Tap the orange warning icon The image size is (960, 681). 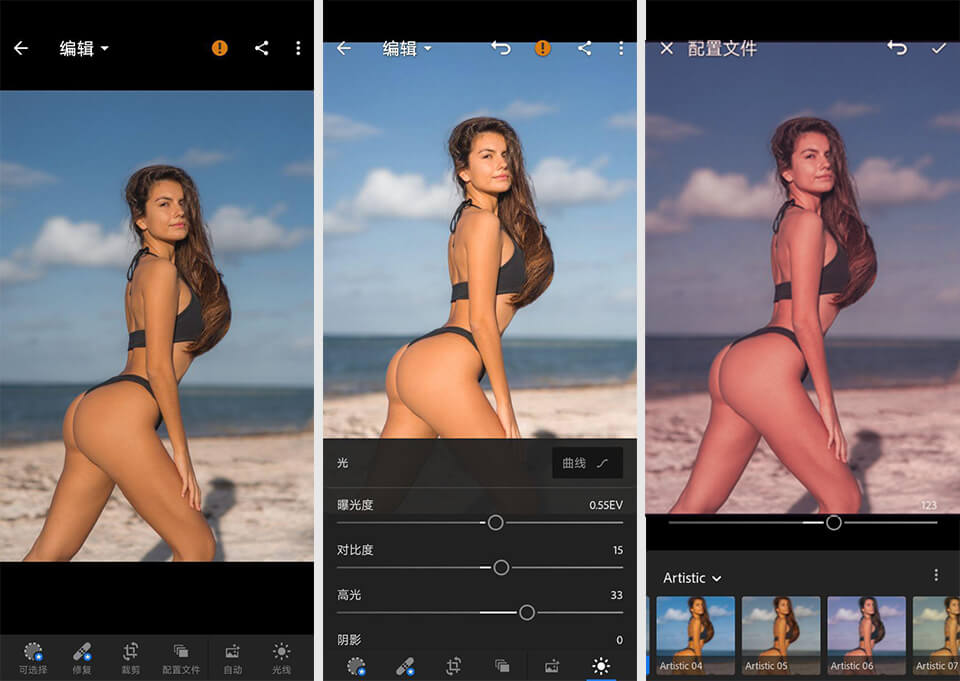click(x=219, y=48)
